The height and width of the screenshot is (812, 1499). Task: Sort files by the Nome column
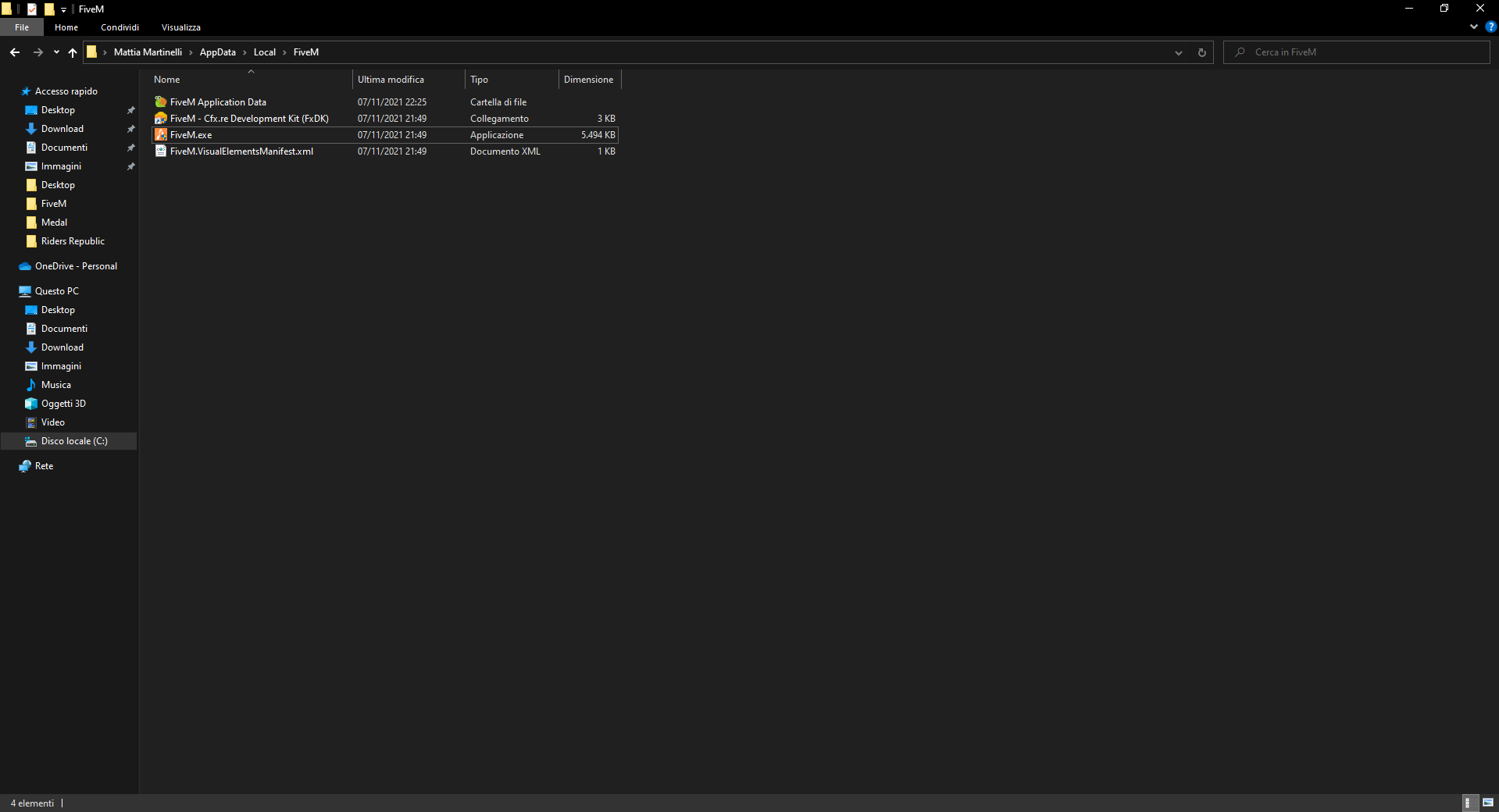(251, 80)
